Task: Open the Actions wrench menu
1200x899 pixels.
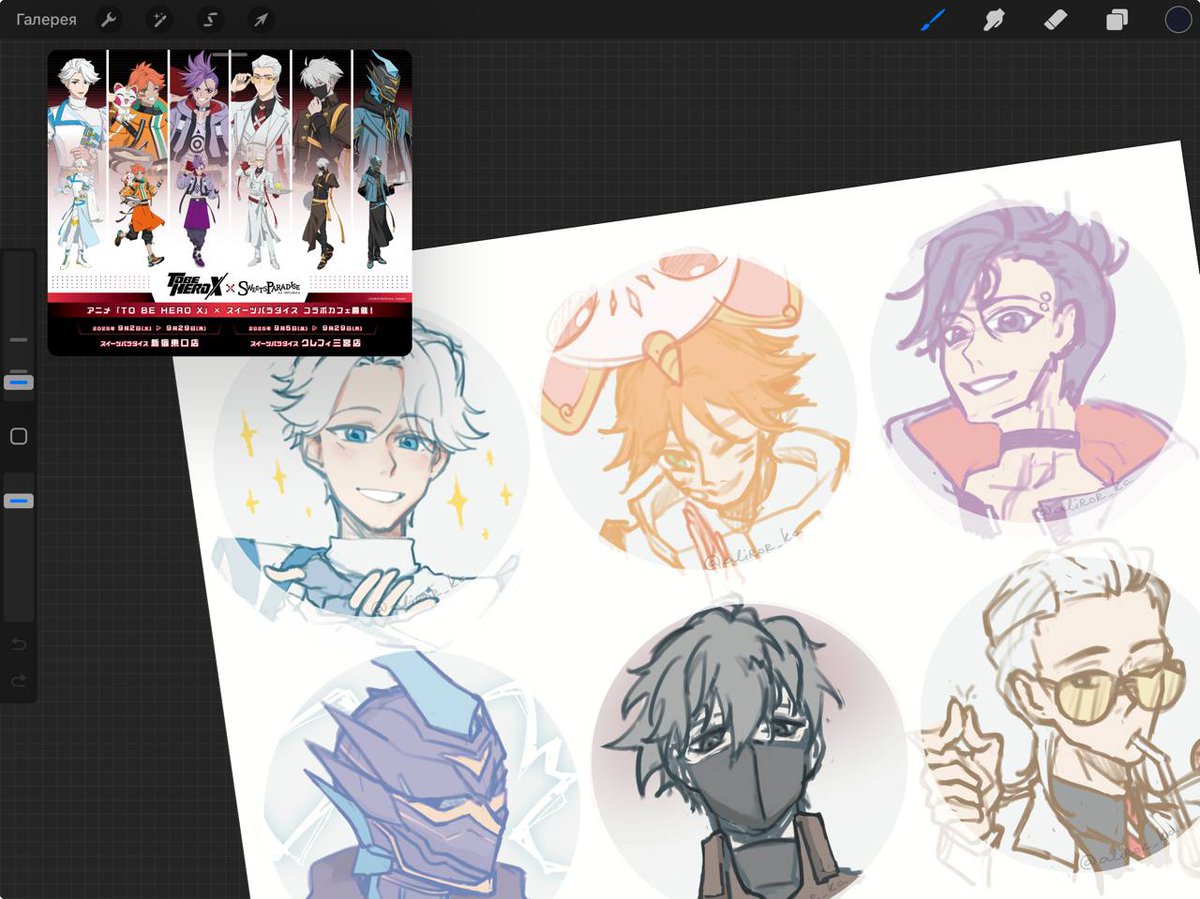Action: (x=108, y=19)
